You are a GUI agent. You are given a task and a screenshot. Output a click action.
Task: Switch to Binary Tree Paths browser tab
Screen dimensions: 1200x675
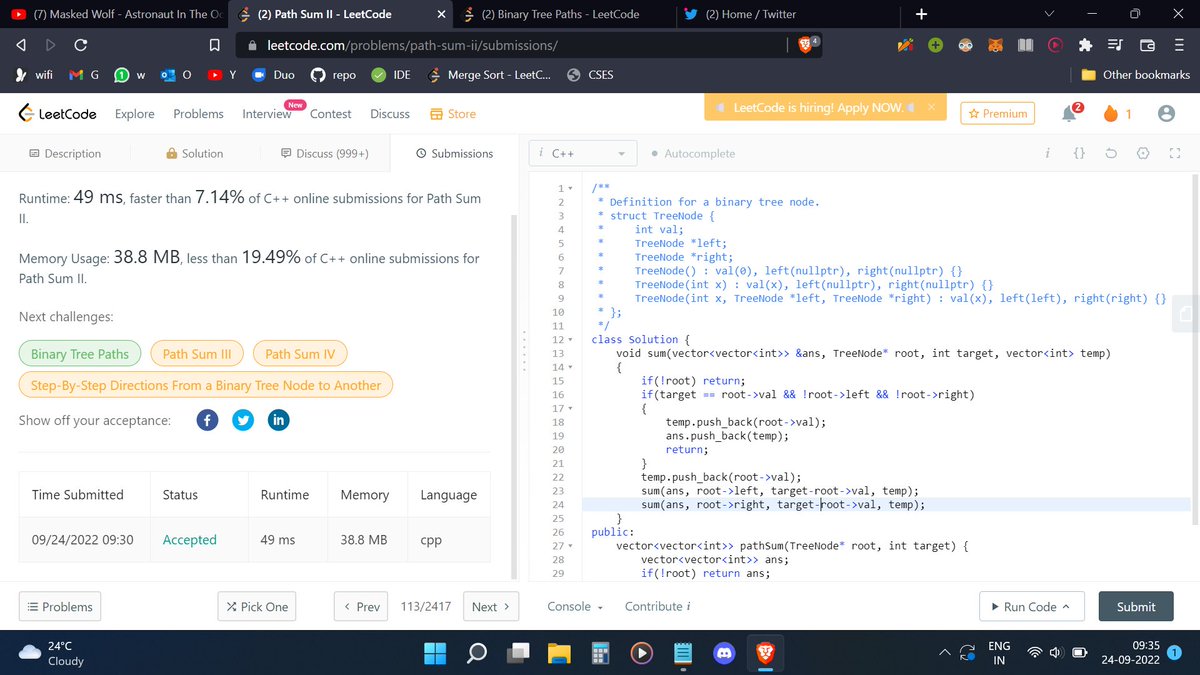point(560,14)
